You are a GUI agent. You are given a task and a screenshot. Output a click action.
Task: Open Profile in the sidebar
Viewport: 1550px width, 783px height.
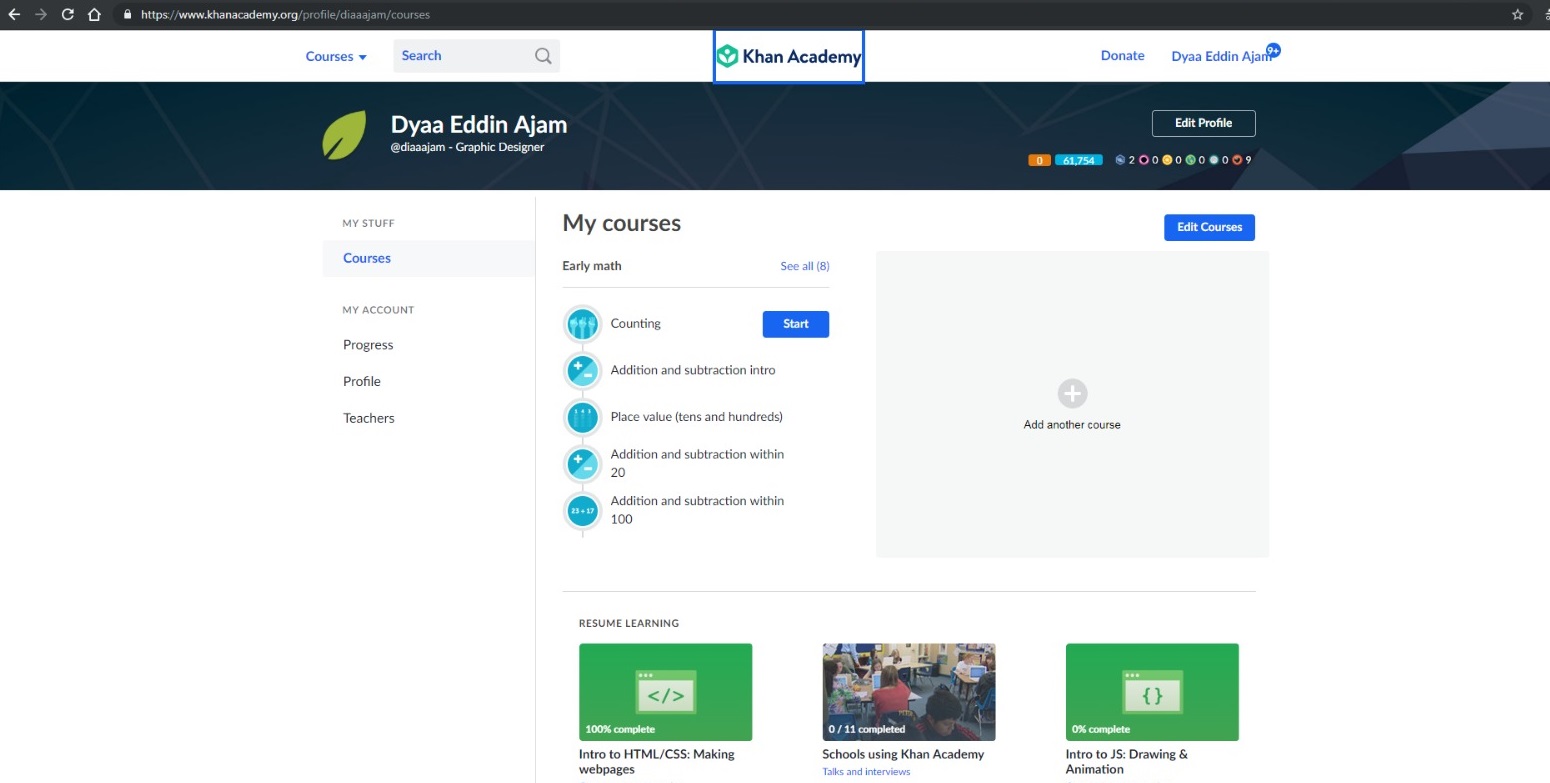362,381
